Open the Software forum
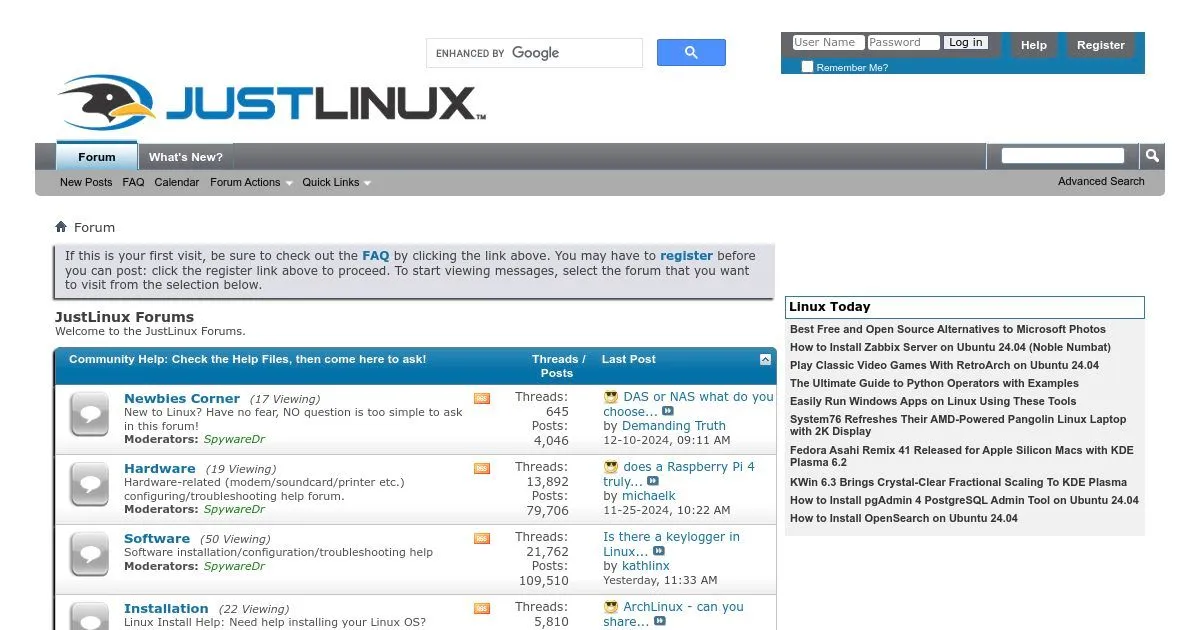Image resolution: width=1200 pixels, height=630 pixels. (157, 538)
